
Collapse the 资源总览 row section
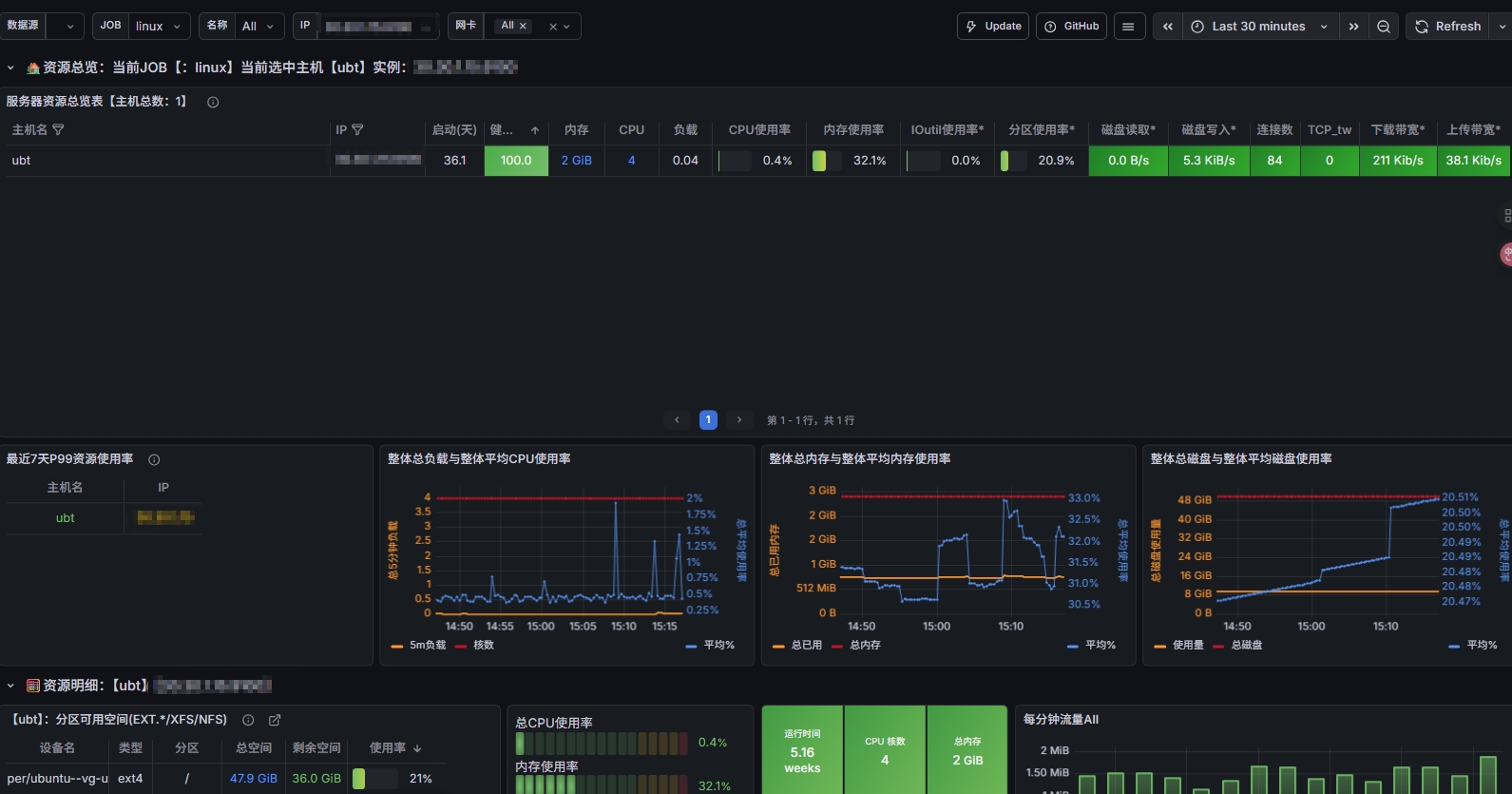coord(10,68)
